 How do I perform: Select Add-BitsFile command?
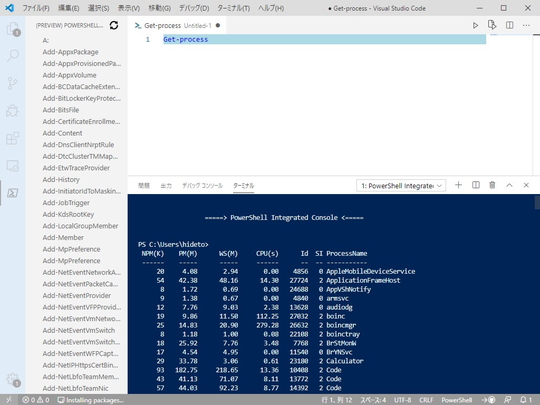(x=61, y=110)
